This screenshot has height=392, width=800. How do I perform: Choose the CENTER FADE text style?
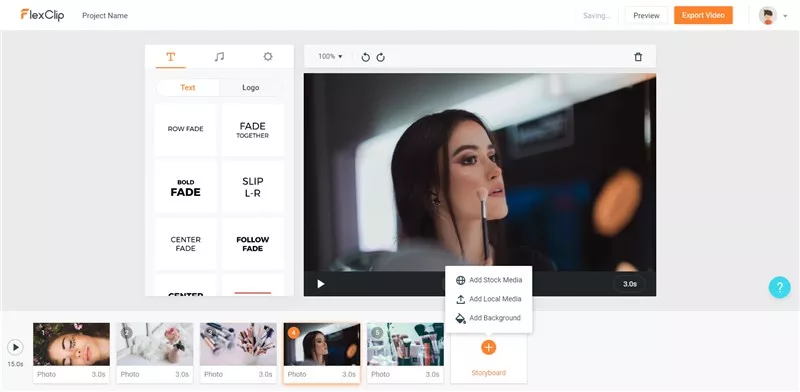[x=186, y=243]
